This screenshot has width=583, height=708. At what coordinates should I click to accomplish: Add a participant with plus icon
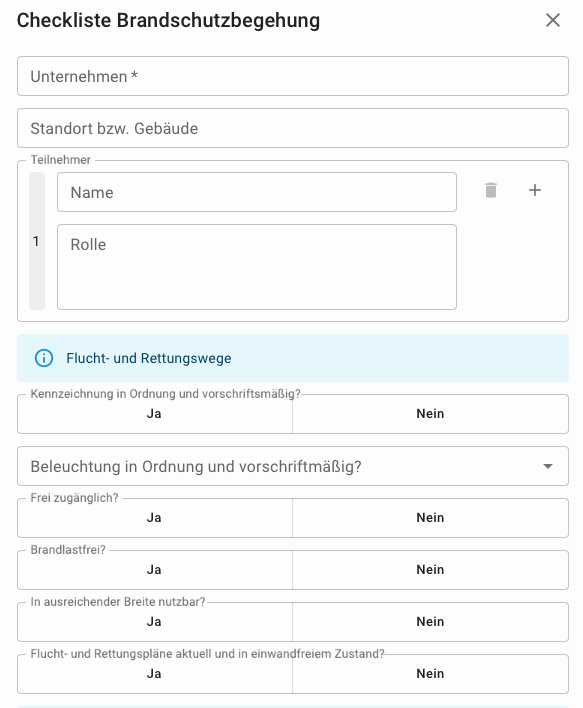click(535, 190)
